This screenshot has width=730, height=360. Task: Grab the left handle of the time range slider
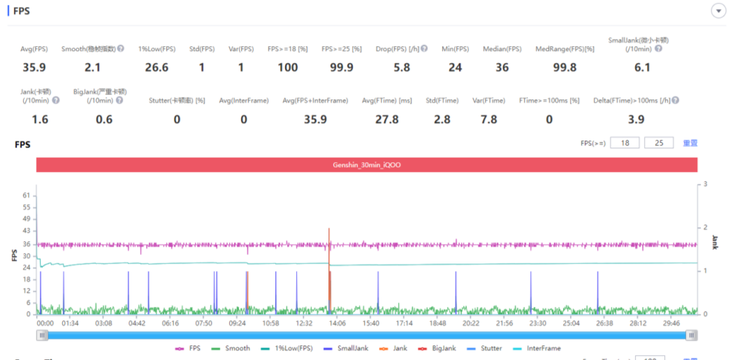43,335
